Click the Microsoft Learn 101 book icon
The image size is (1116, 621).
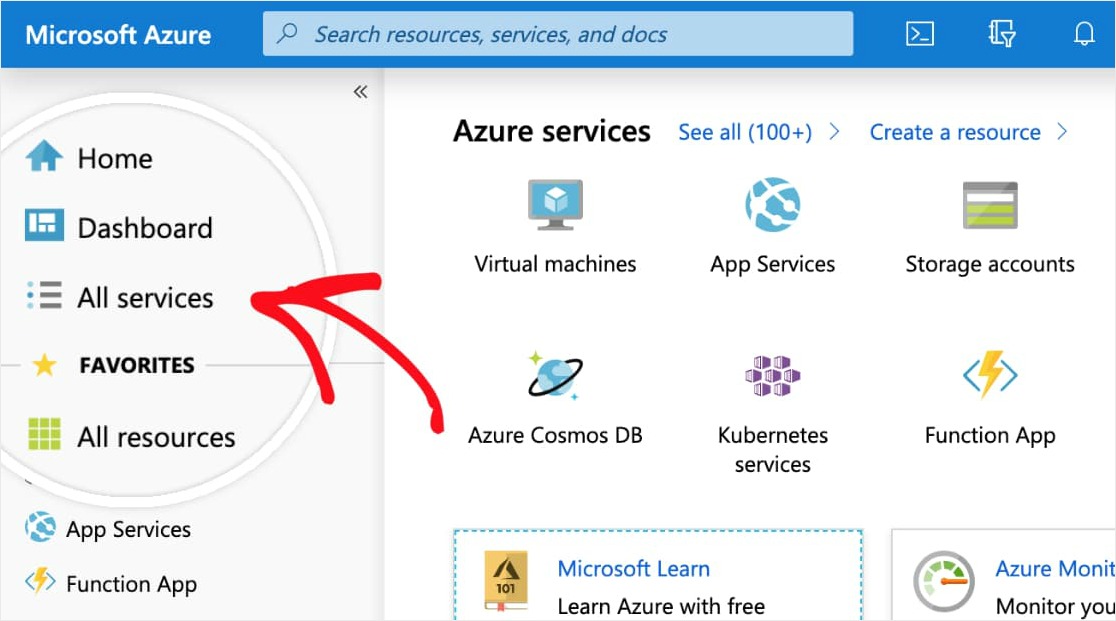click(506, 581)
